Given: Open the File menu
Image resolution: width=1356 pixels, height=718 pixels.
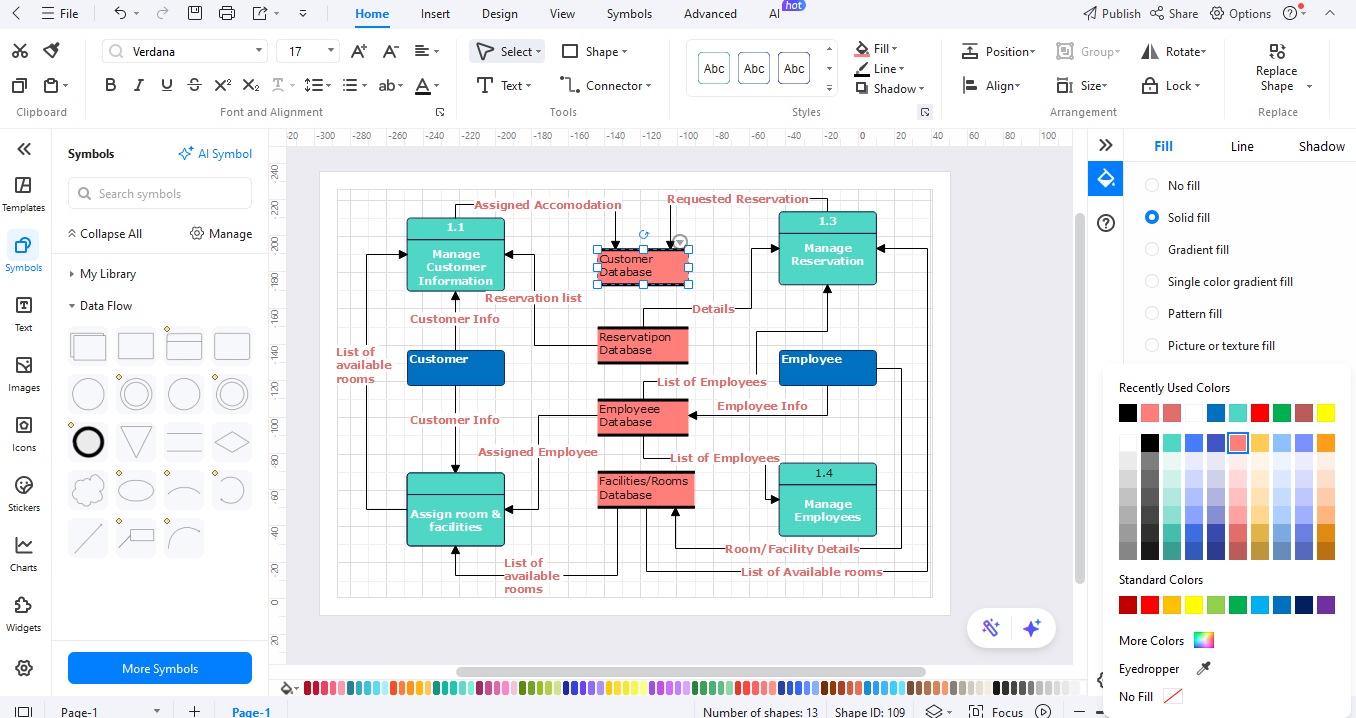Looking at the screenshot, I should click(59, 14).
